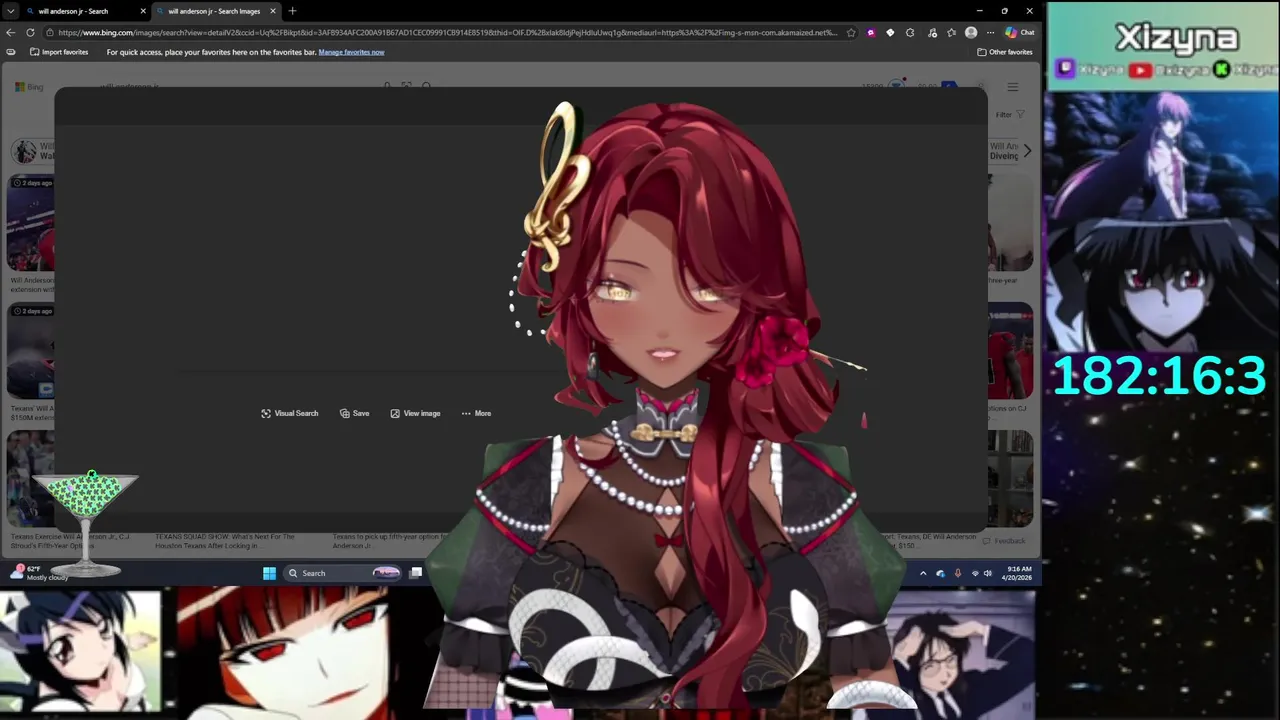Screen dimensions: 1280x720
Task: Open Bing logo home link
Action: 29,87
